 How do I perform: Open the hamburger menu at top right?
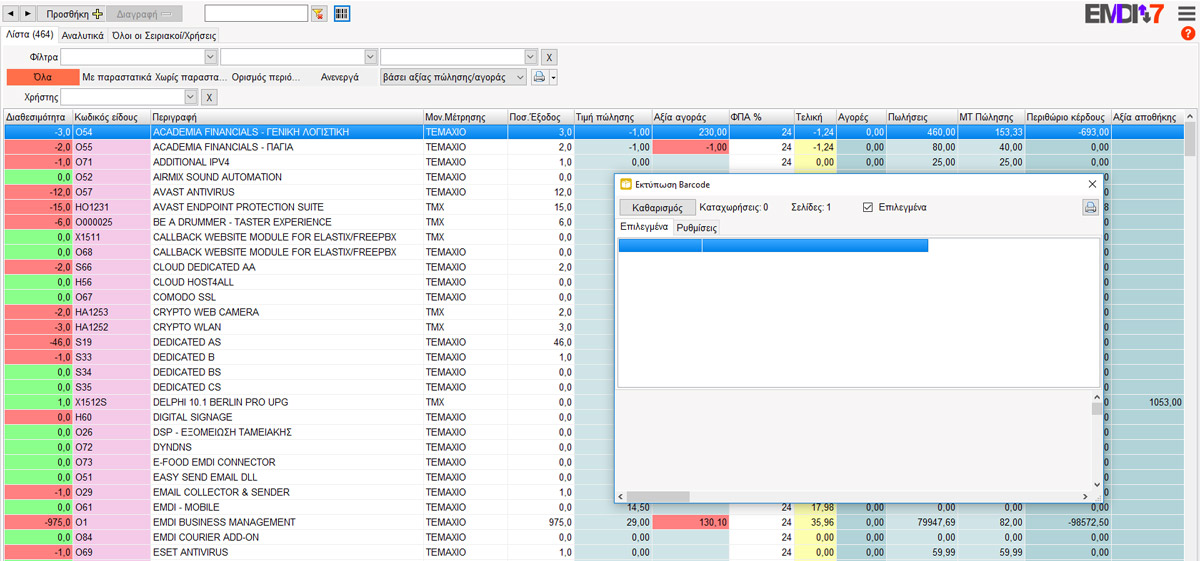[x=1187, y=13]
